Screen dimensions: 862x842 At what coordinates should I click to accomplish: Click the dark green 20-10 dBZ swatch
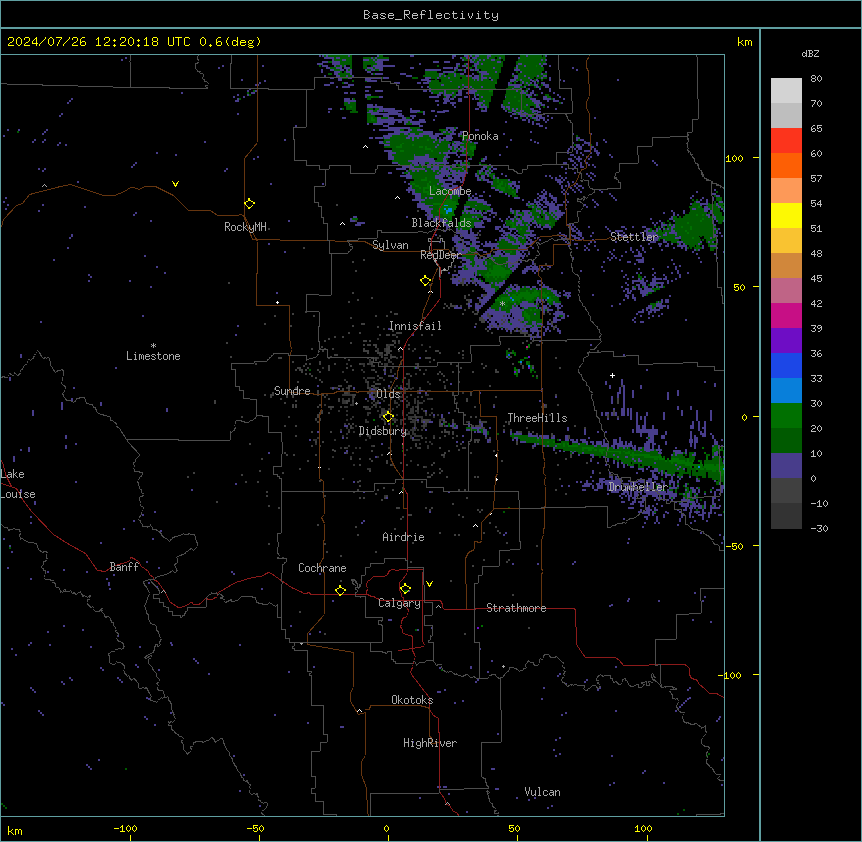coord(786,441)
